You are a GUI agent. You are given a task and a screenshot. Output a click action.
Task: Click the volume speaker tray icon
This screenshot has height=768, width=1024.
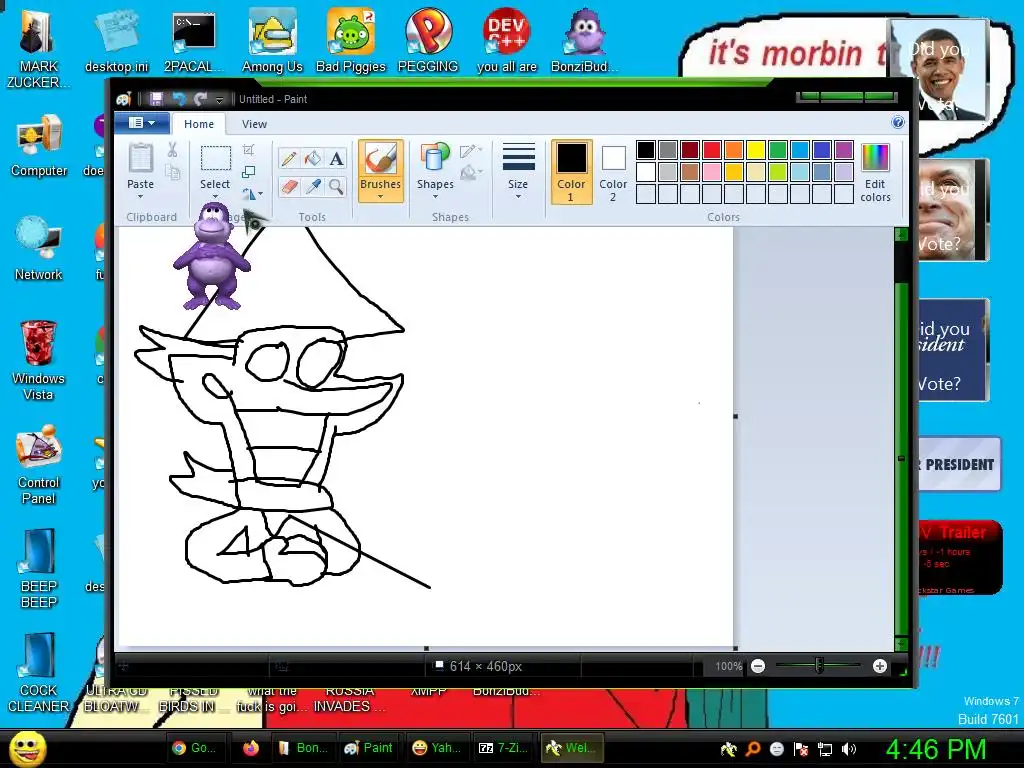pyautogui.click(x=848, y=749)
